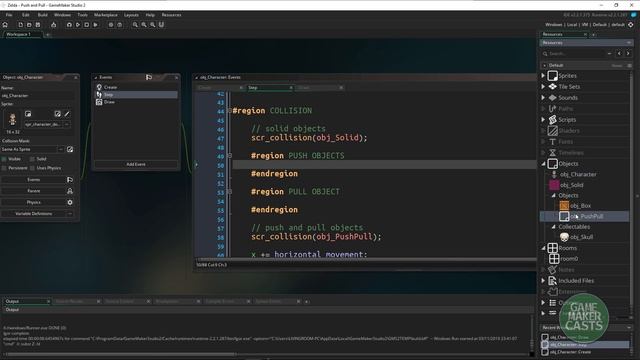Save the project via toolbar
Viewport: 640px width, 360px height.
(38, 25)
